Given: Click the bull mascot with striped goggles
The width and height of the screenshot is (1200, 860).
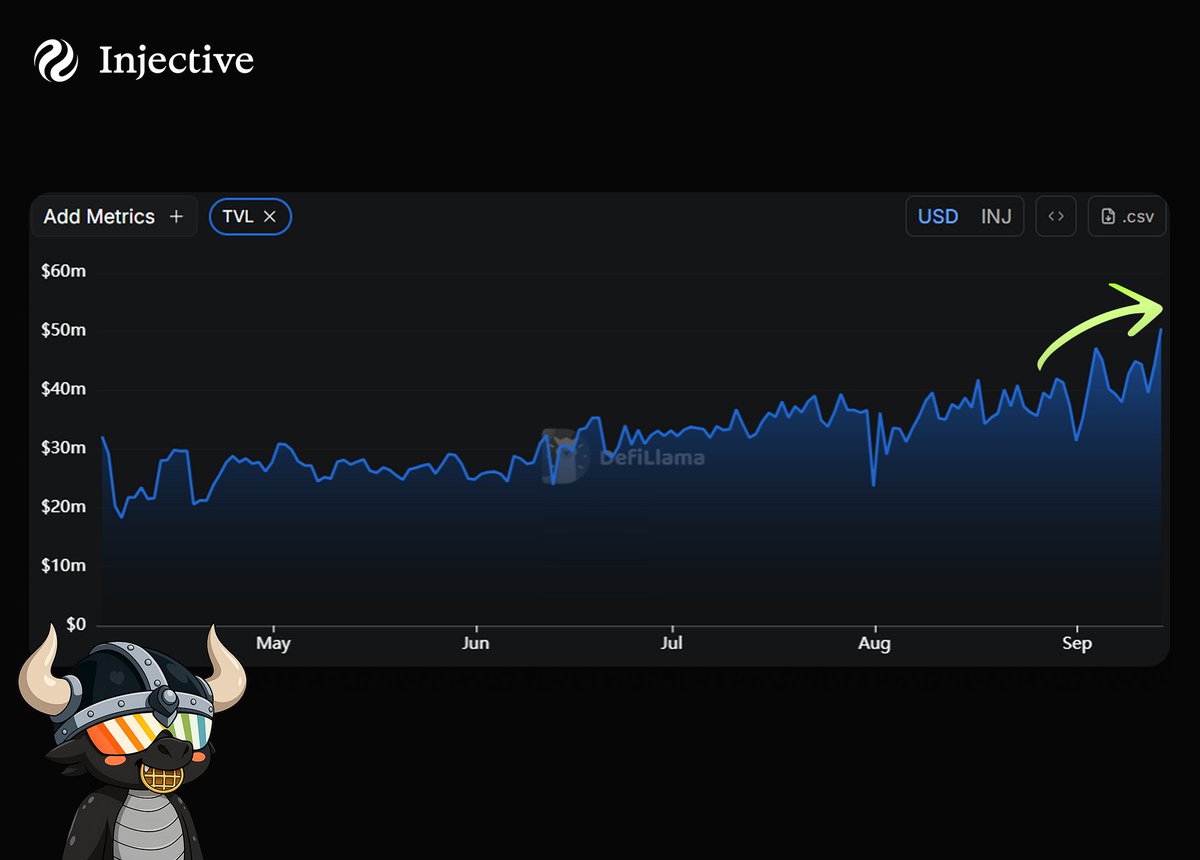Looking at the screenshot, I should pos(130,742).
